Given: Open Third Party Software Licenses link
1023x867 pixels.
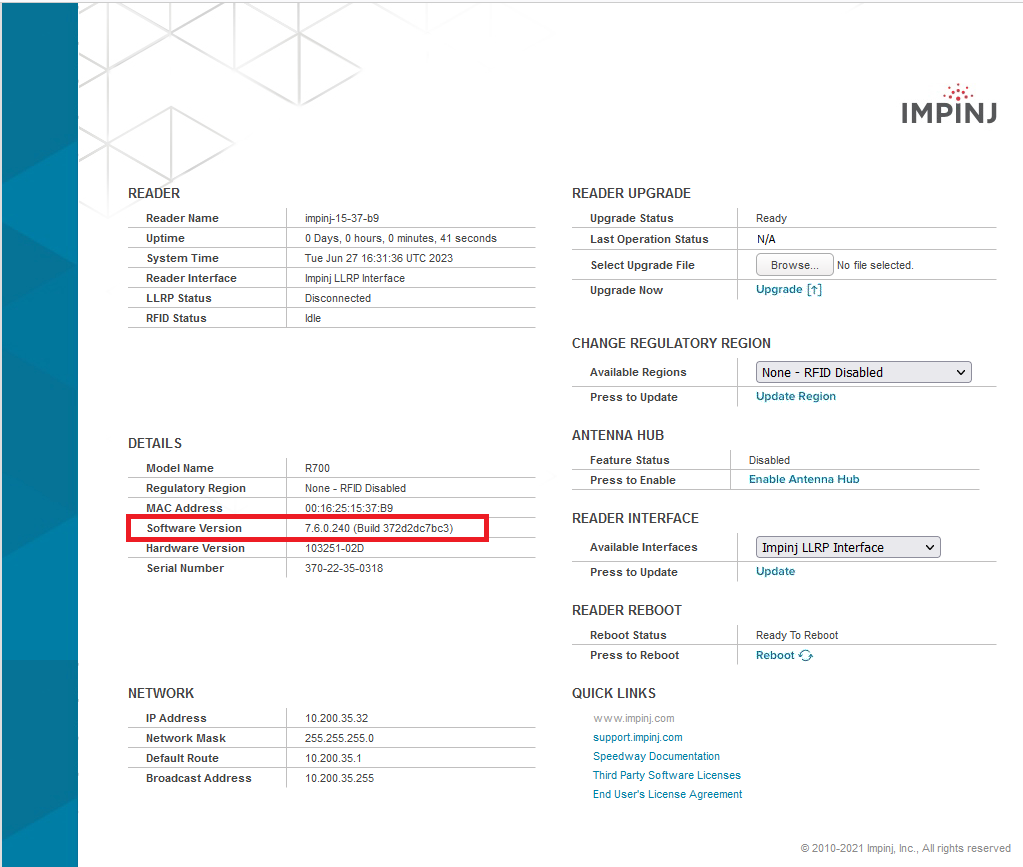Looking at the screenshot, I should click(x=667, y=775).
